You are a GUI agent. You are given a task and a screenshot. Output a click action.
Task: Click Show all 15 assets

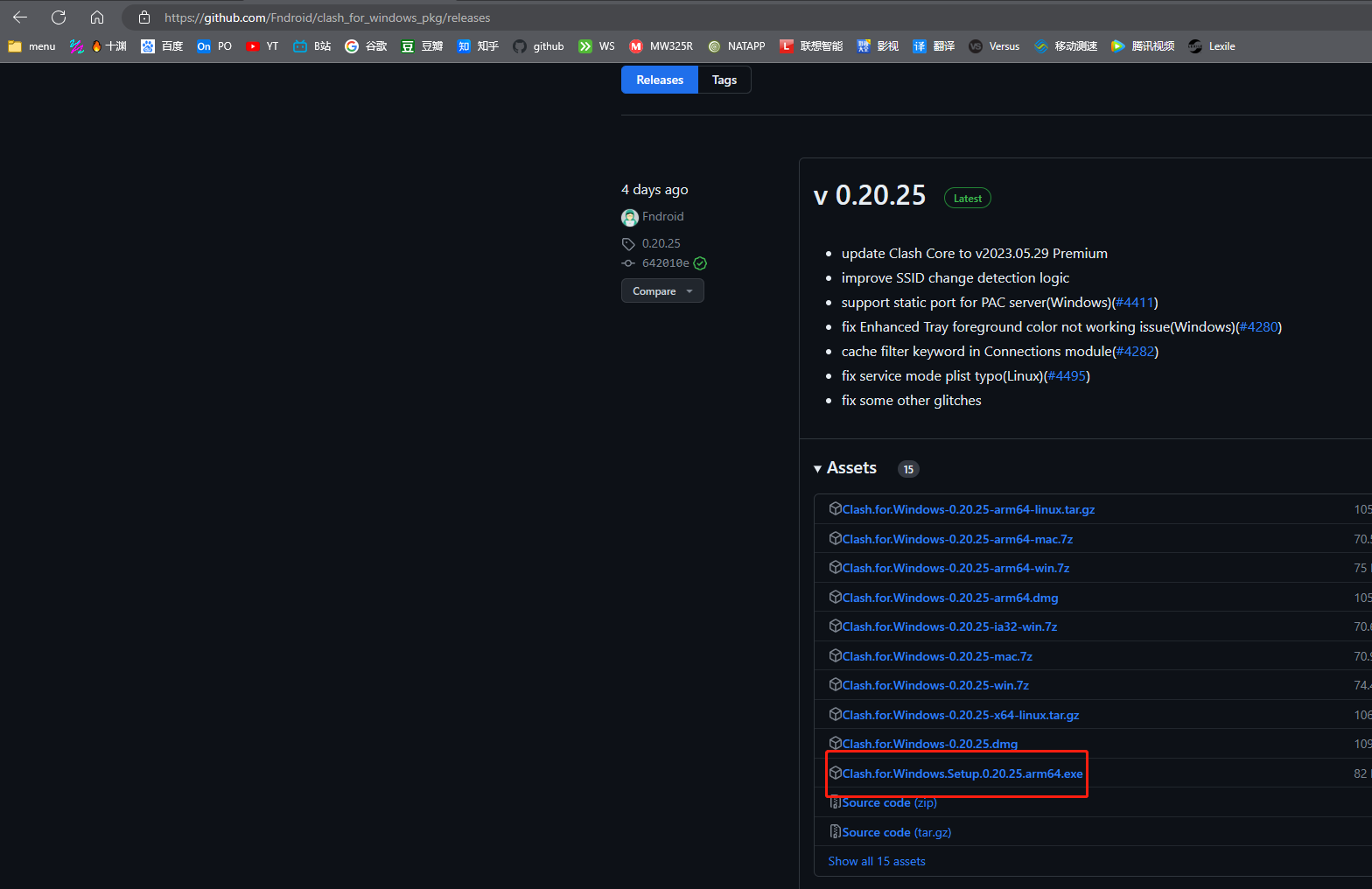[x=877, y=861]
